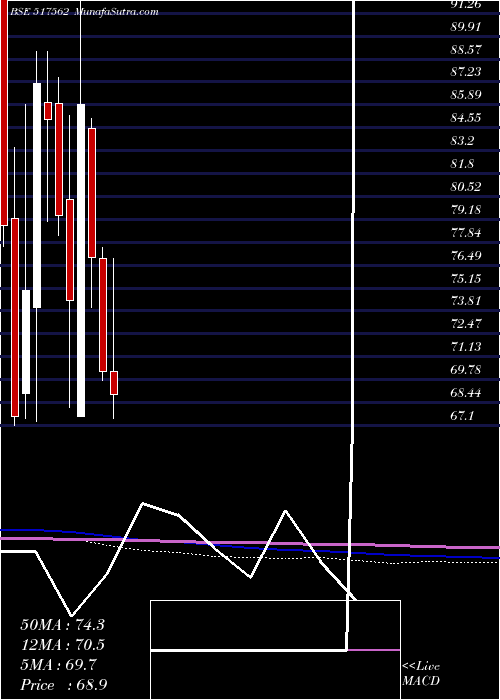Click the 67.1 price axis label
Viewport: 500px width, 700px height.
(x=462, y=416)
